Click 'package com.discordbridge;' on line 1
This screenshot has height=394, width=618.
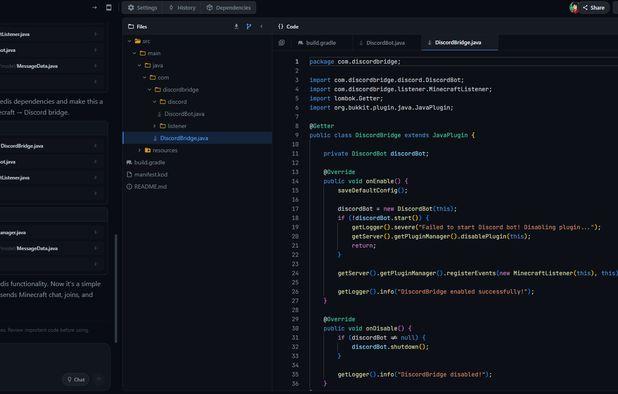355,61
